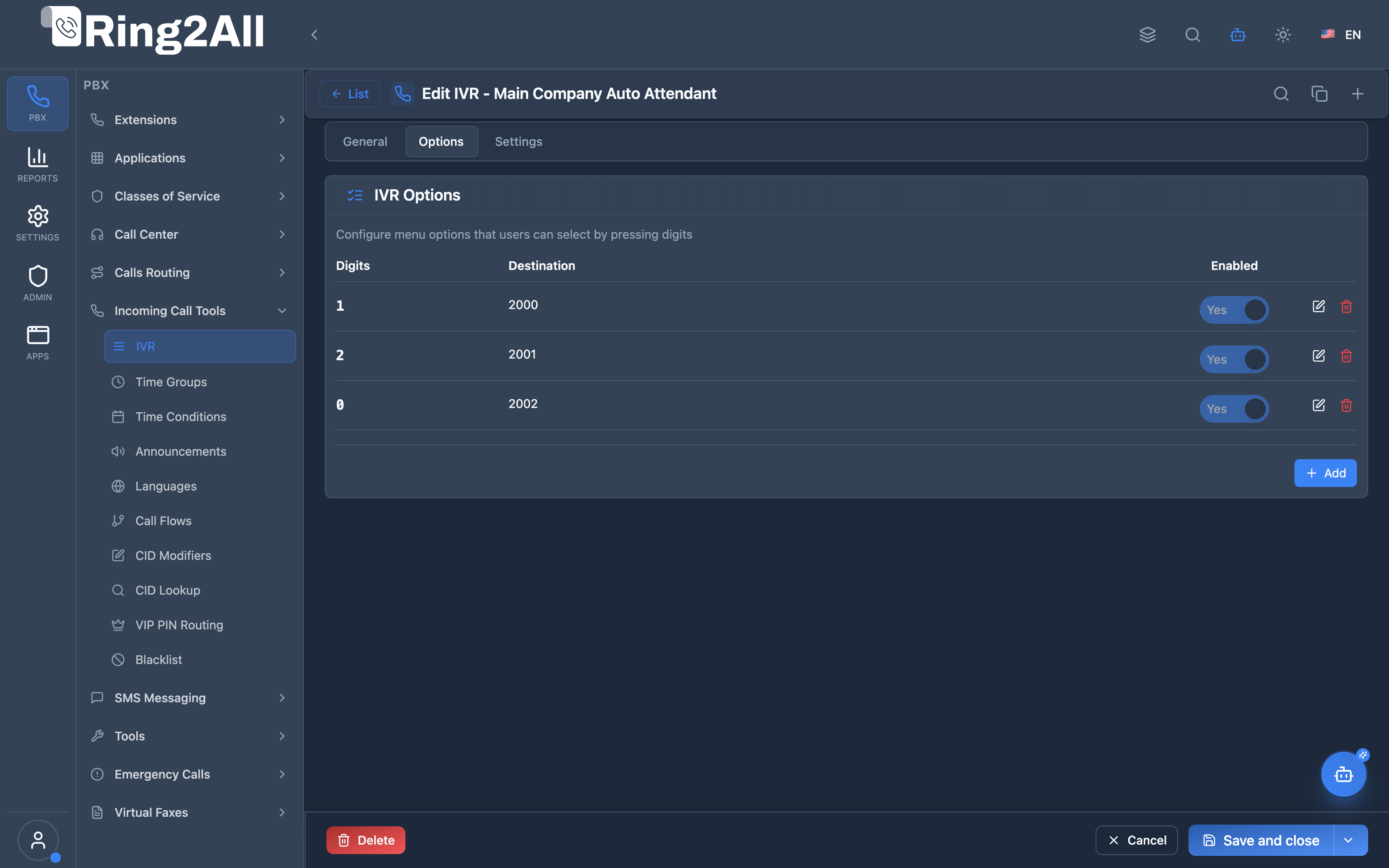This screenshot has width=1389, height=868.
Task: Open the user profile avatar
Action: [x=38, y=840]
